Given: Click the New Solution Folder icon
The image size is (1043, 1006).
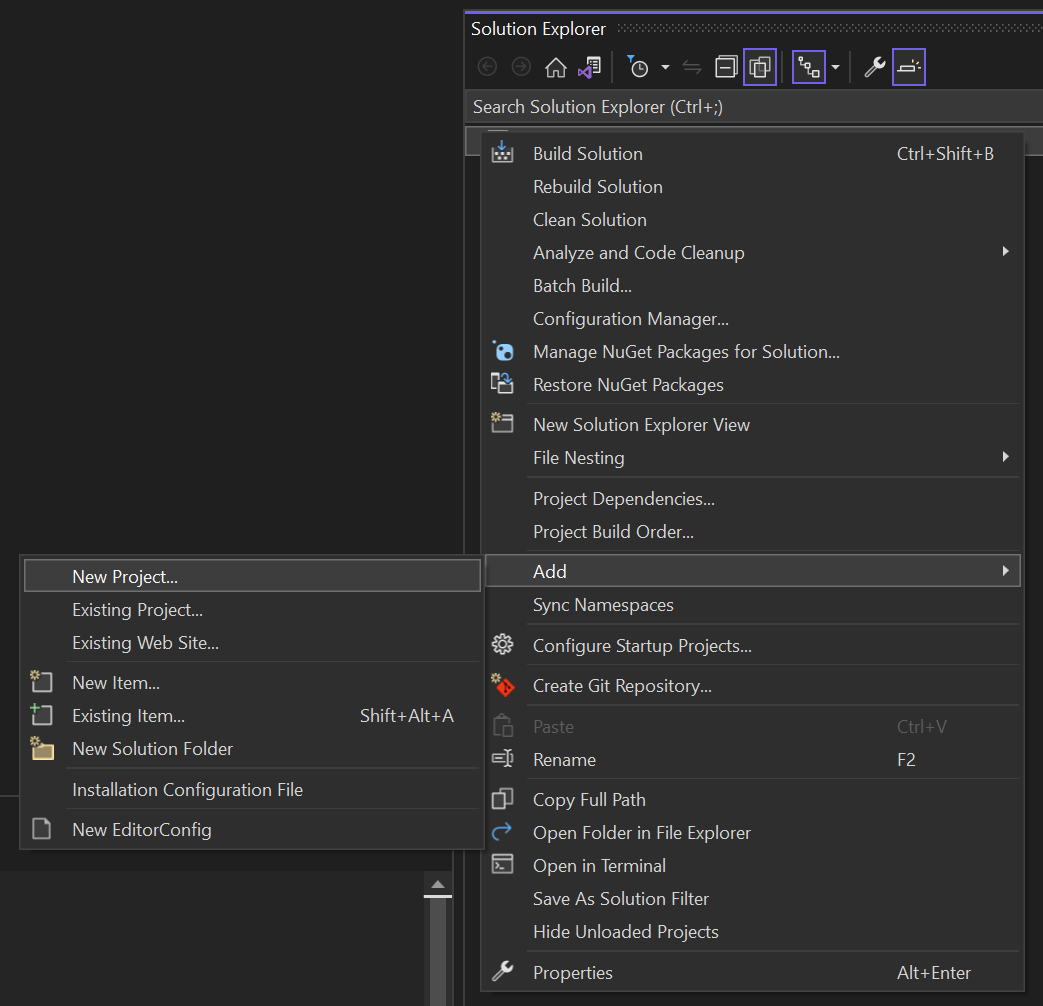Looking at the screenshot, I should (42, 748).
